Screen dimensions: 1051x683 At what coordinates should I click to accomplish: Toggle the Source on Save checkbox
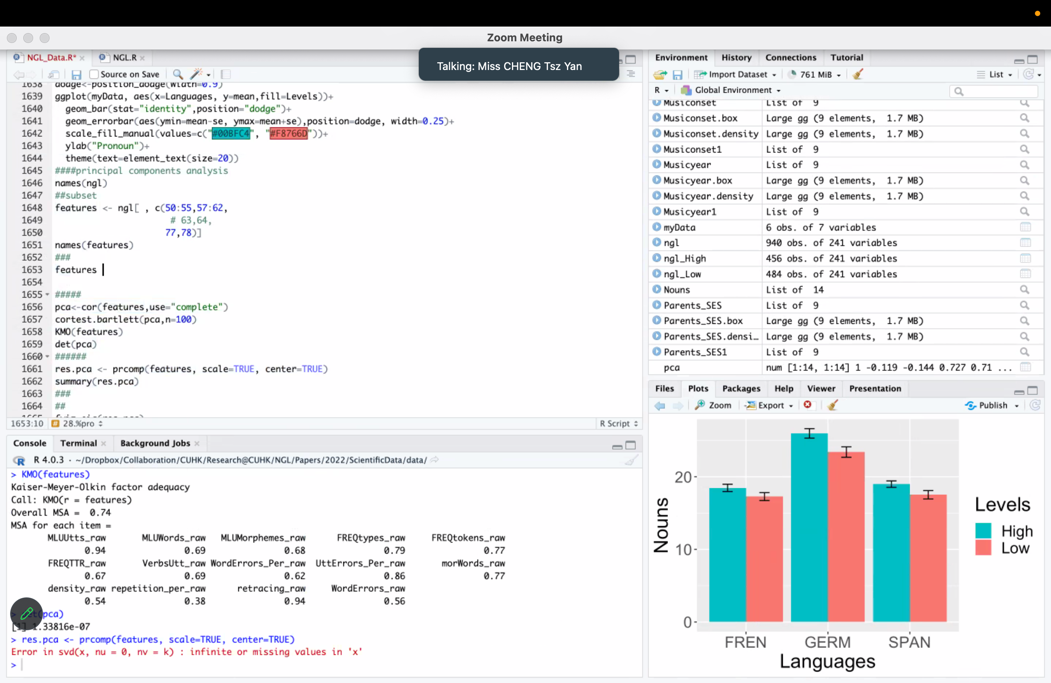[94, 74]
